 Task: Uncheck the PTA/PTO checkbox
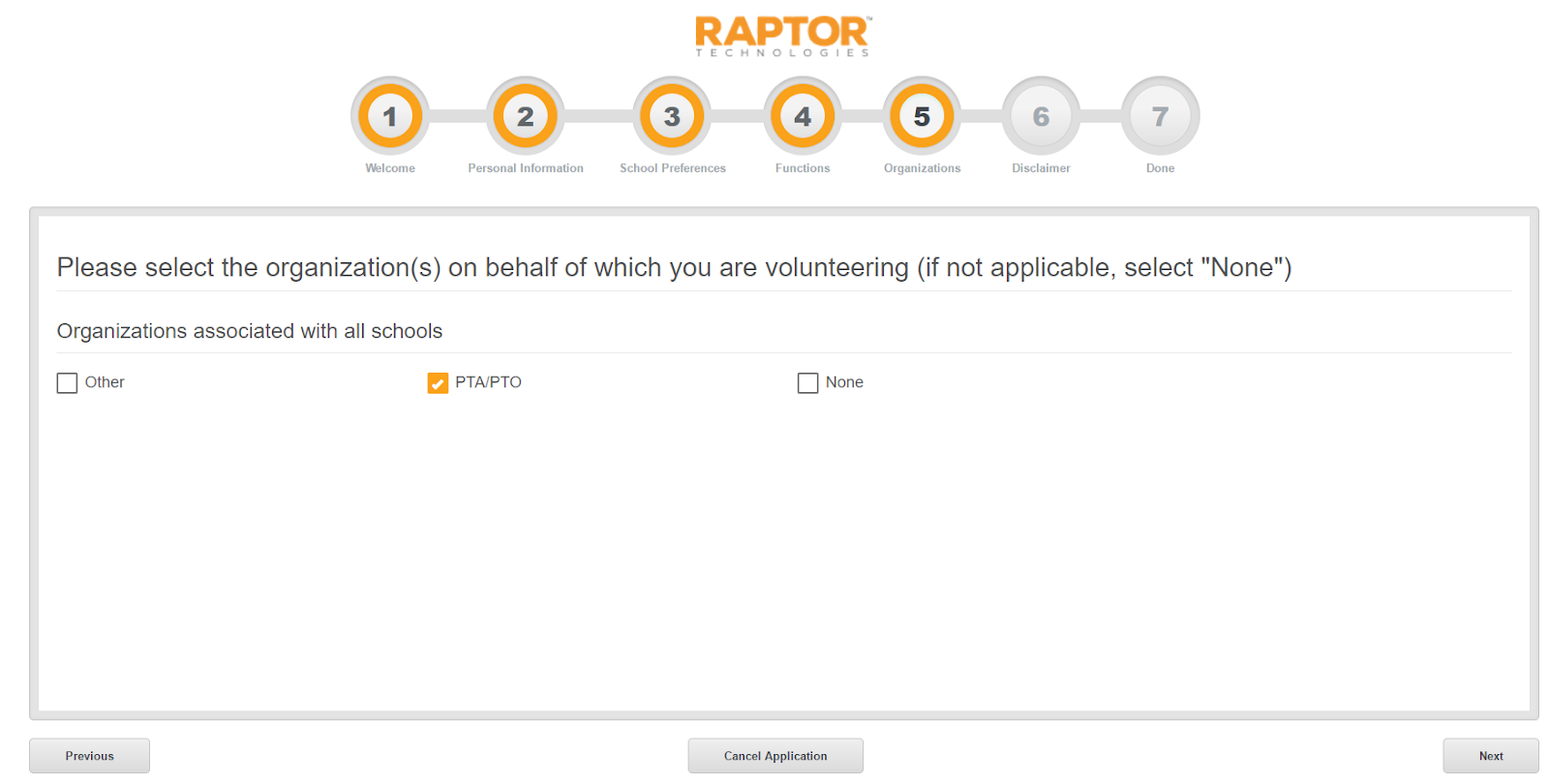438,383
